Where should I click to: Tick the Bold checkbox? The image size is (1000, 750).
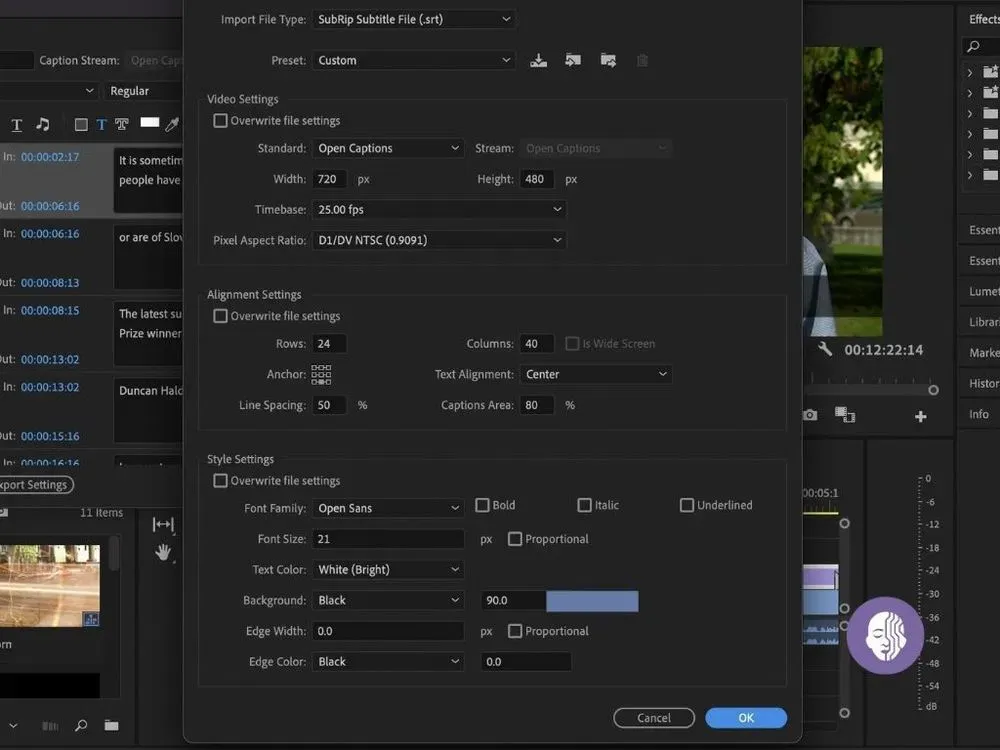click(482, 505)
